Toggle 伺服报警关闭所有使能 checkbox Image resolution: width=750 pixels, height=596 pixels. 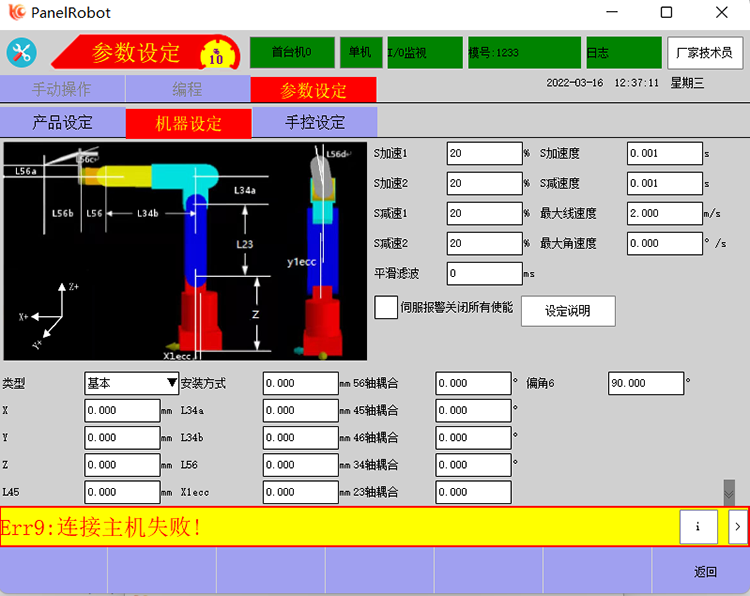(386, 307)
